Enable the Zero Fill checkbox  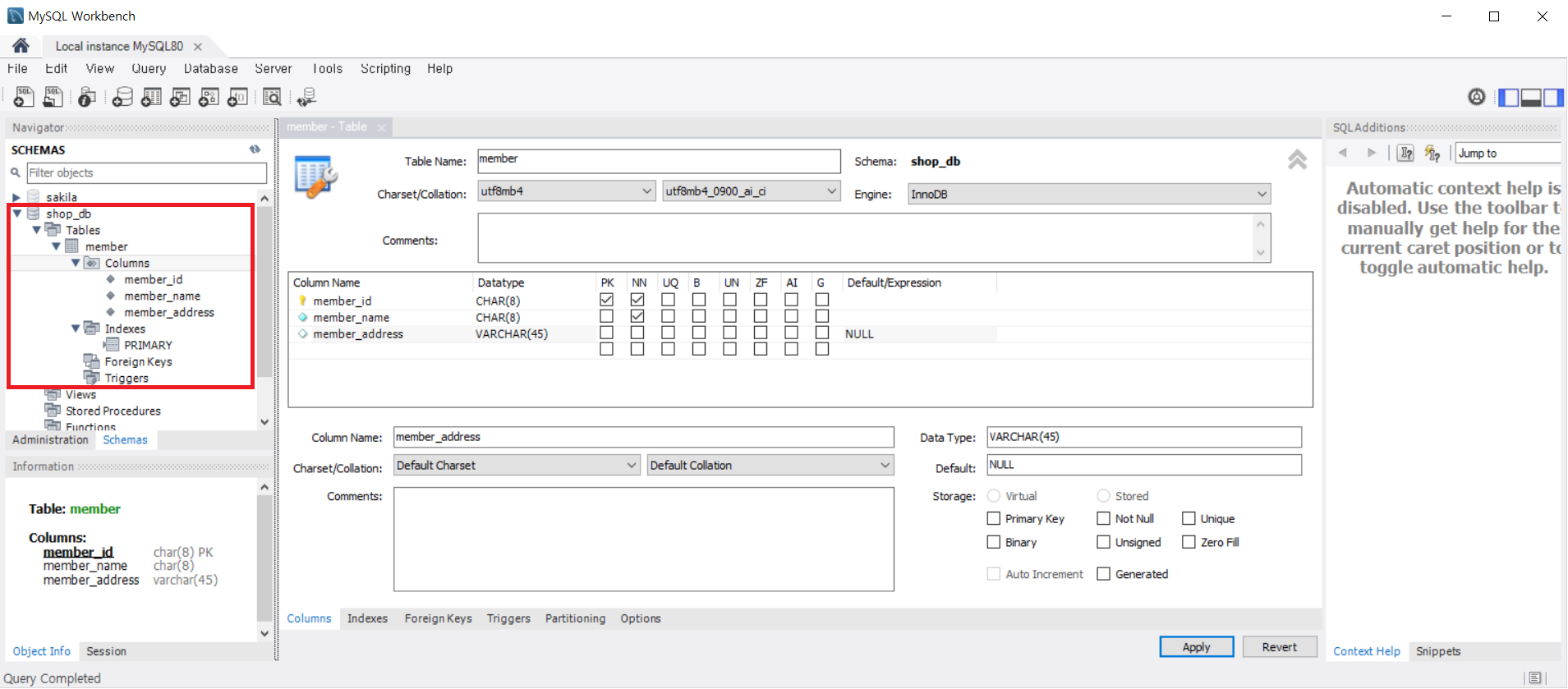tap(1189, 542)
